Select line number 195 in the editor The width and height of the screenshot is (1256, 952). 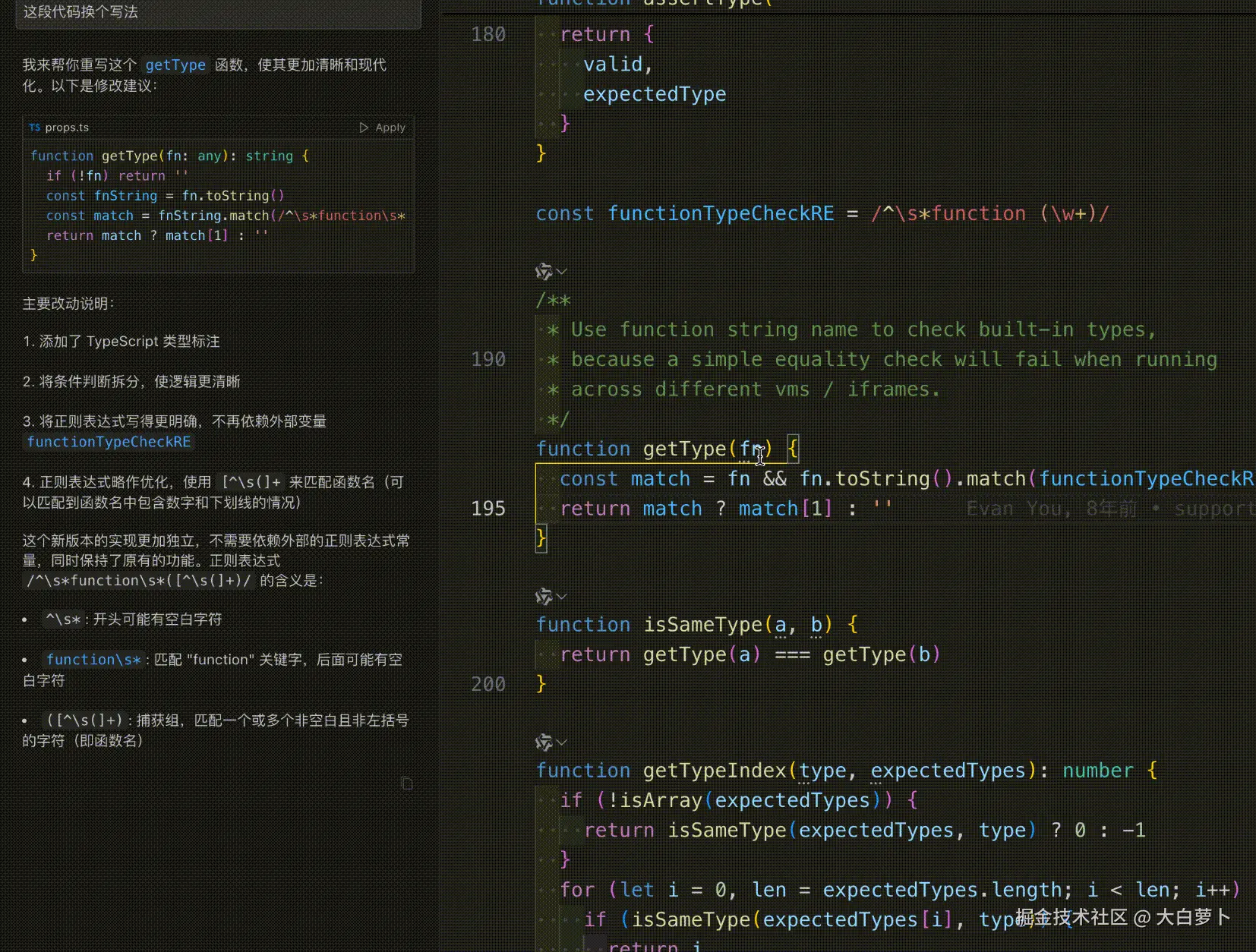point(488,509)
